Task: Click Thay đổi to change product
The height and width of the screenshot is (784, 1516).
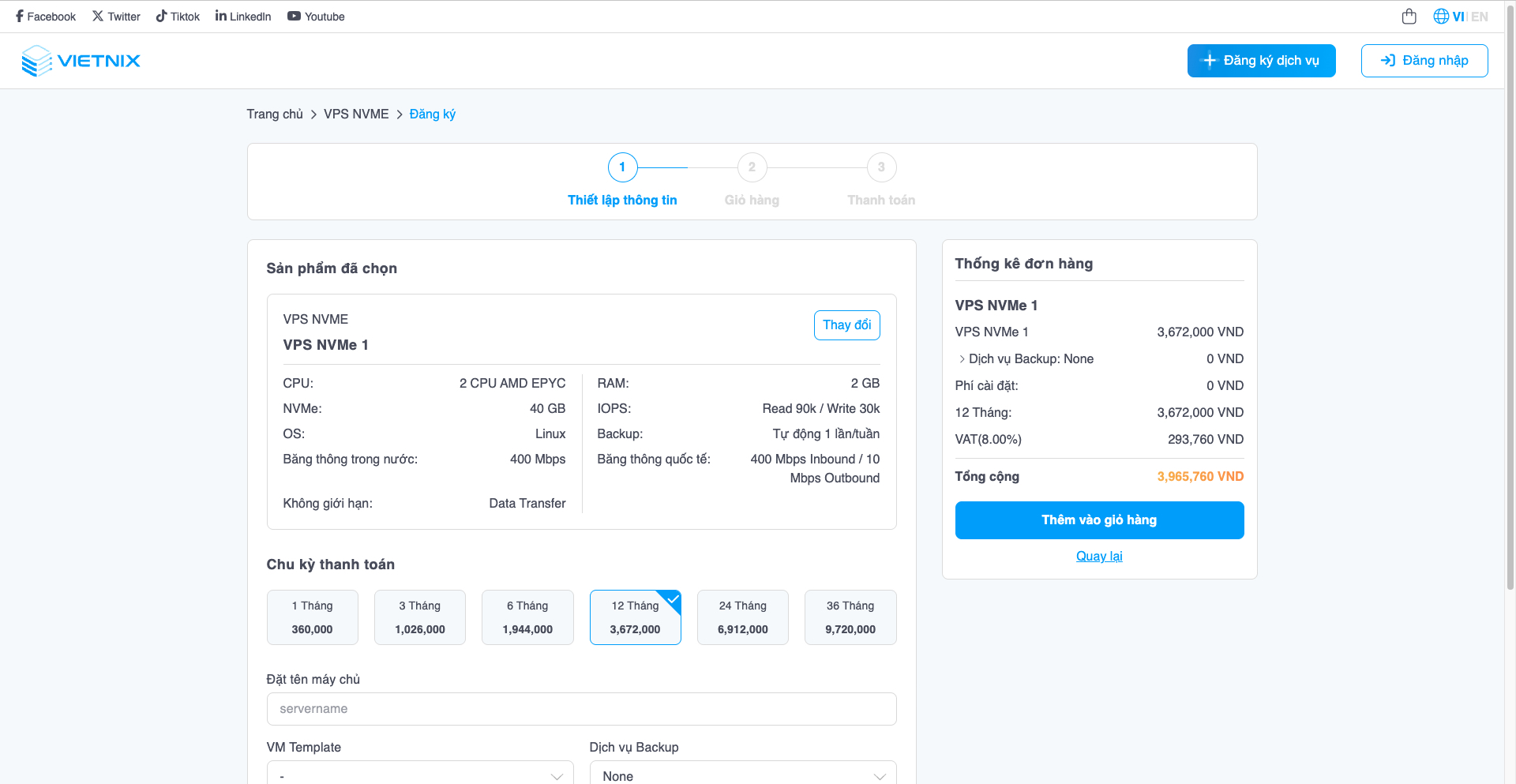Action: (x=847, y=325)
